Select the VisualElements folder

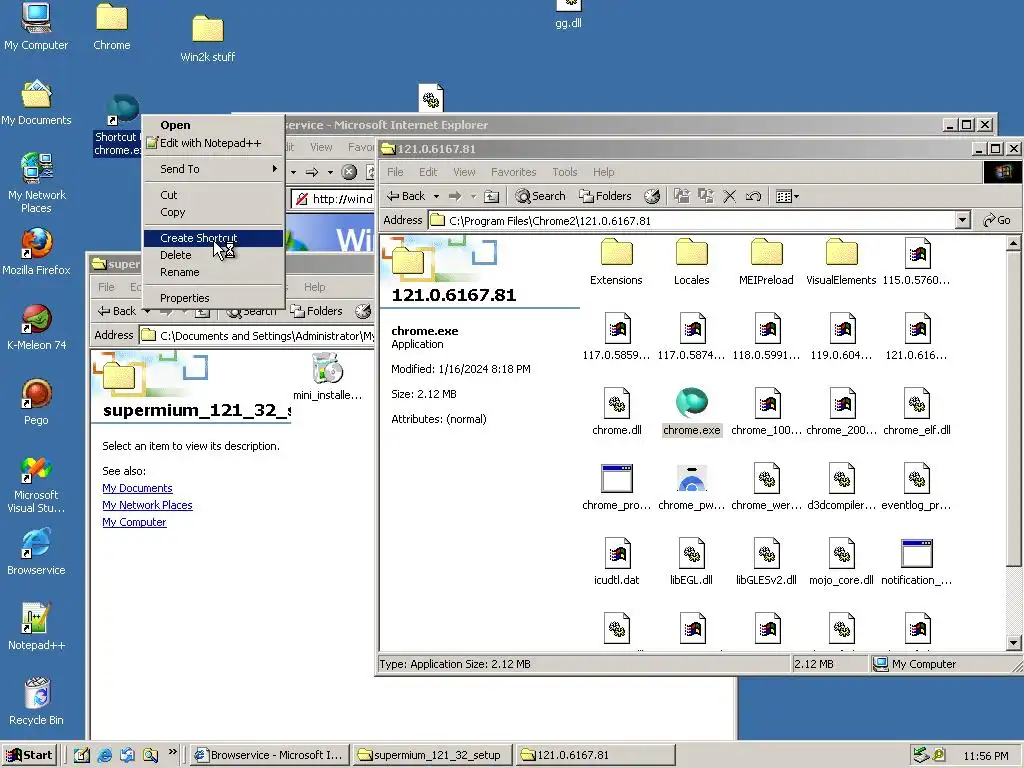click(841, 261)
